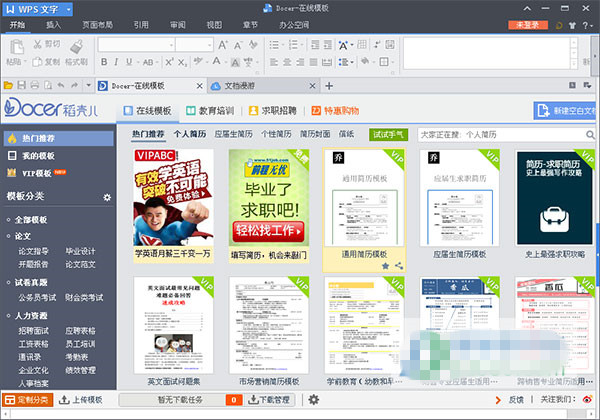The width and height of the screenshot is (600, 420).
Task: Click the Print icon in quick access bar
Action: click(35, 85)
